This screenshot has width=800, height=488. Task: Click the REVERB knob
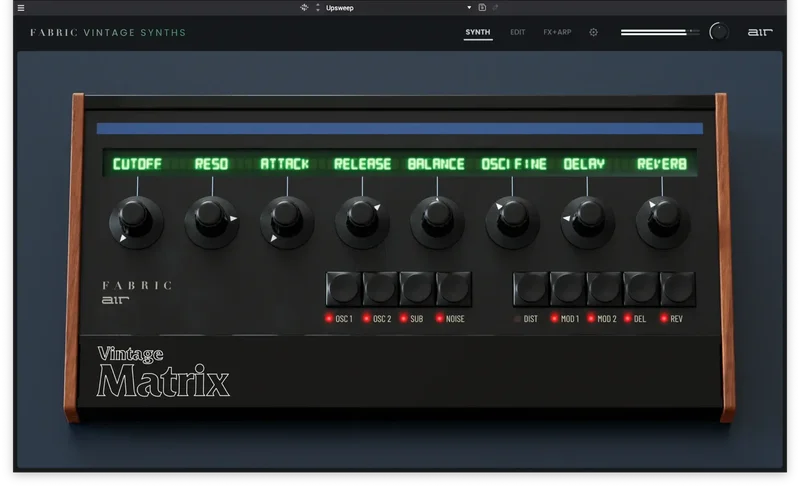coord(662,222)
